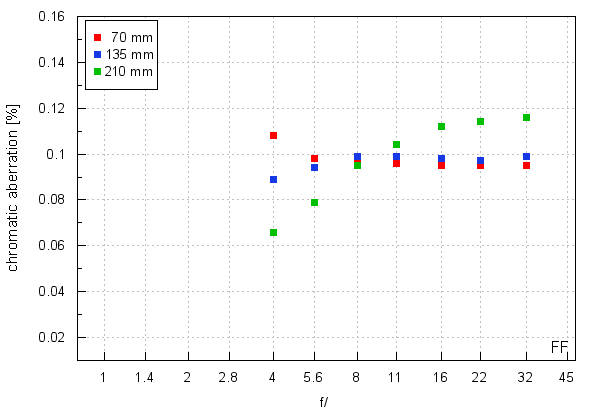Image resolution: width=600 pixels, height=415 pixels.
Task: Select the blue data point at f/4
Action: click(x=273, y=179)
